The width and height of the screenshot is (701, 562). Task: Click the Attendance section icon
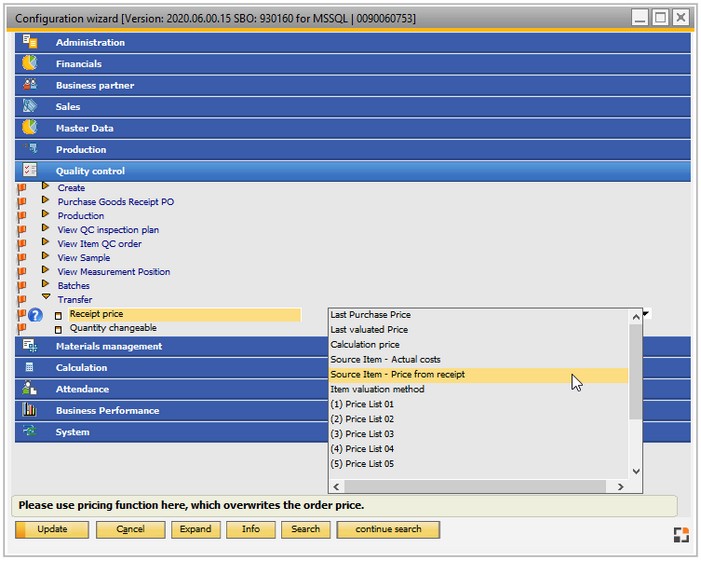[30, 389]
